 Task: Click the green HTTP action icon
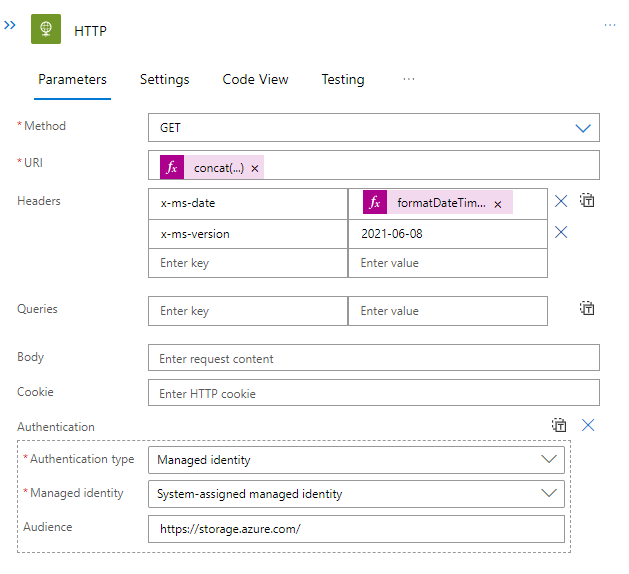[x=46, y=30]
